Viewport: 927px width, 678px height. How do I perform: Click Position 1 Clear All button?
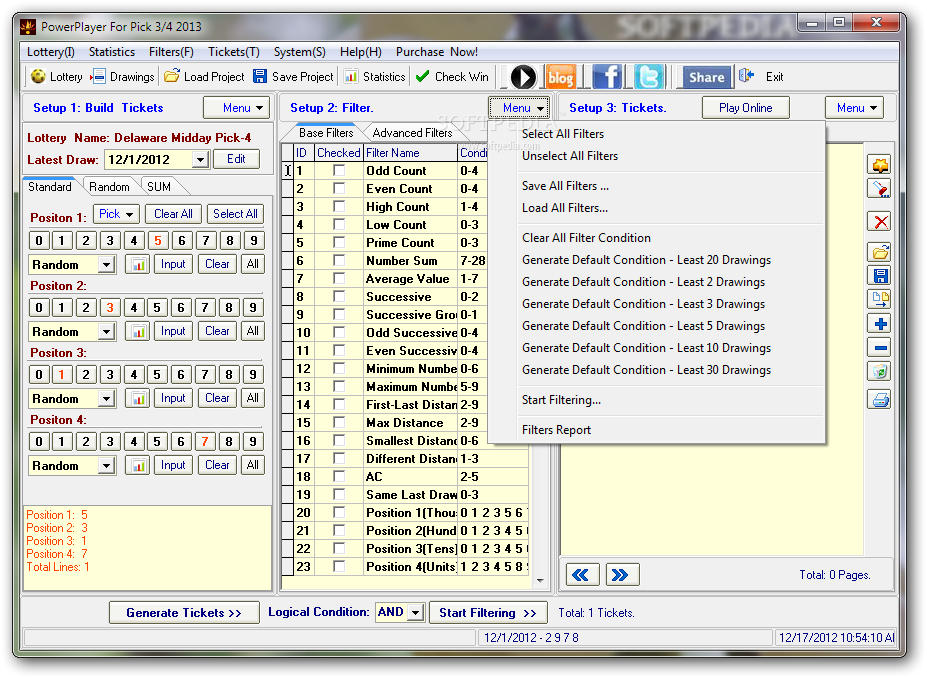[173, 214]
